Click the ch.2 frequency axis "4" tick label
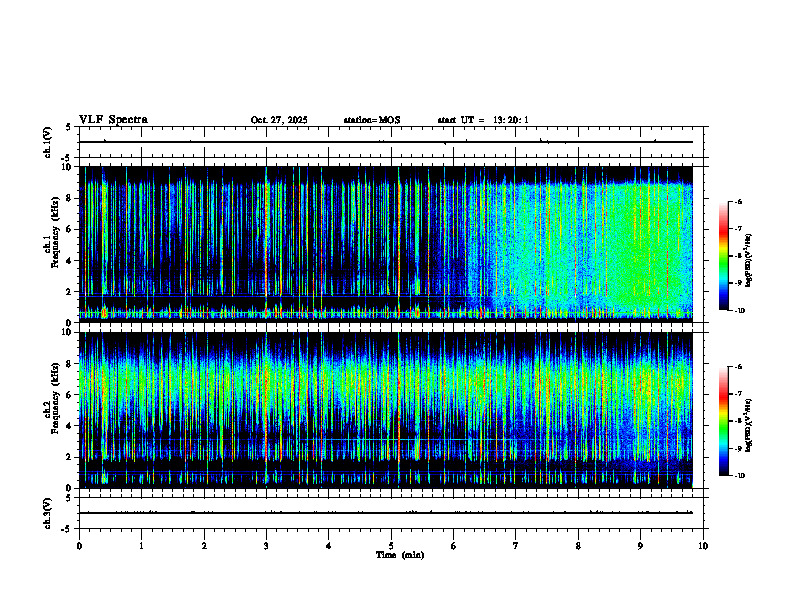The image size is (792, 612). tap(71, 426)
